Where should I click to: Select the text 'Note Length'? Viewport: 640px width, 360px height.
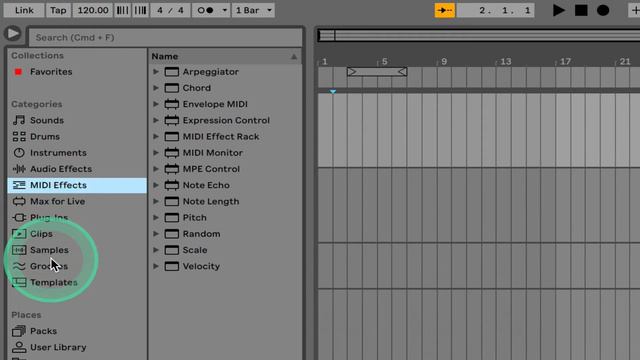point(211,201)
